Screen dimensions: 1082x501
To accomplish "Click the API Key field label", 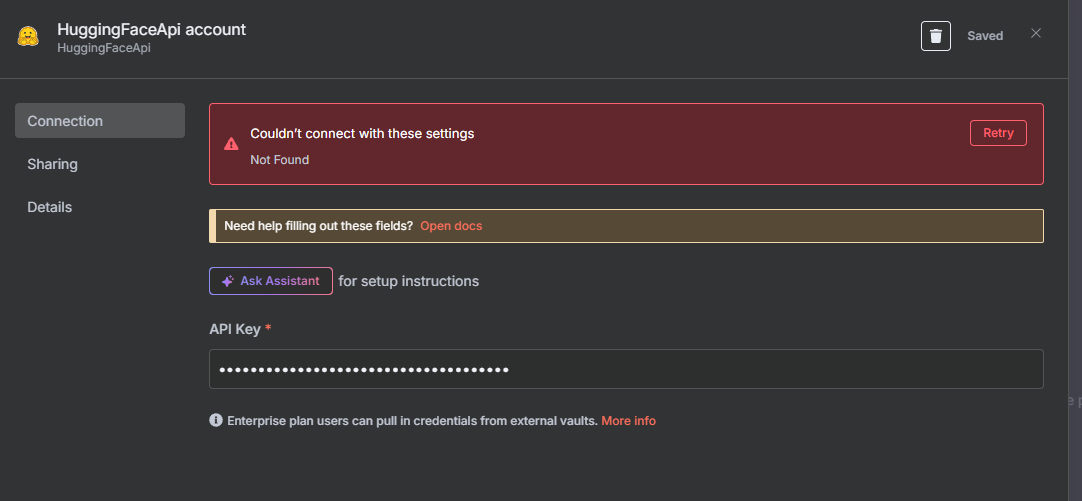I will pyautogui.click(x=235, y=330).
